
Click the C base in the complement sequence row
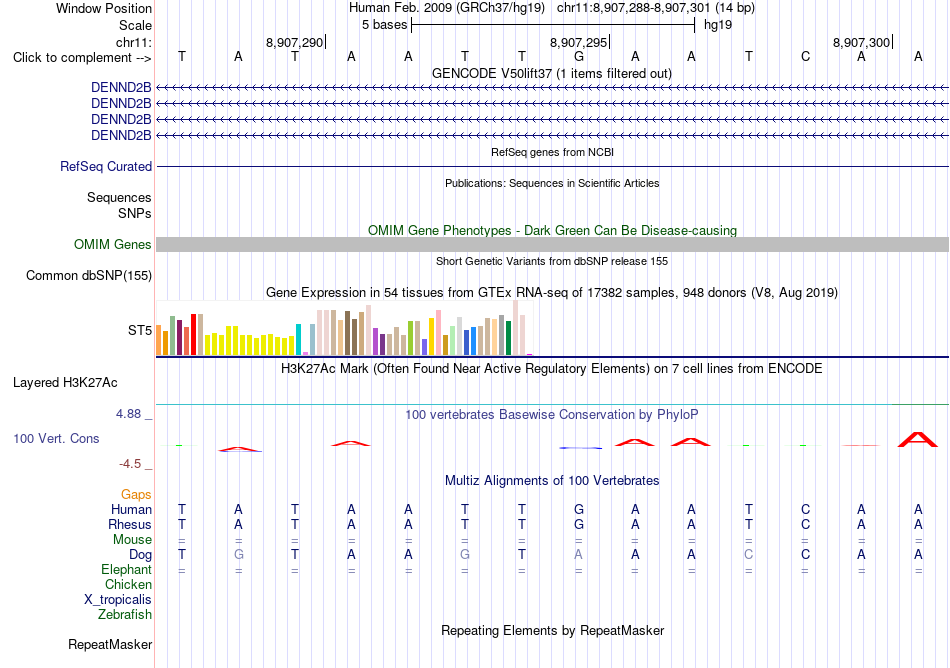(805, 56)
